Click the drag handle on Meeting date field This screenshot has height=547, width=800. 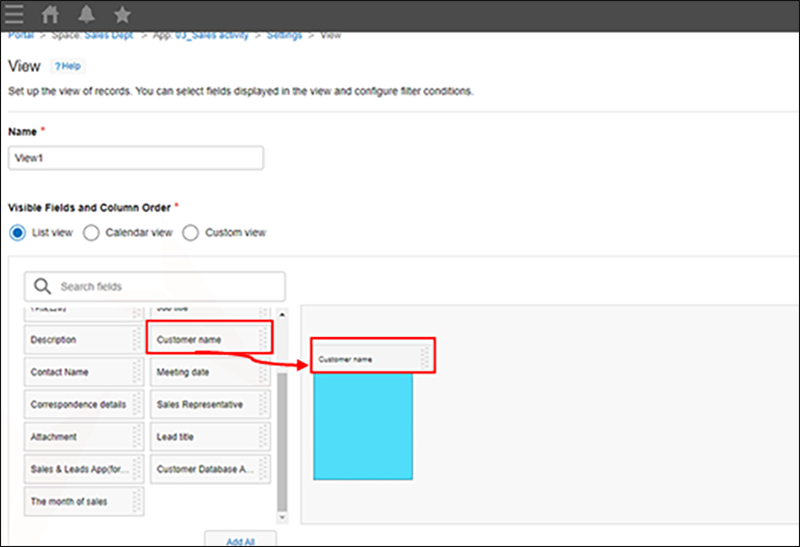click(x=264, y=372)
